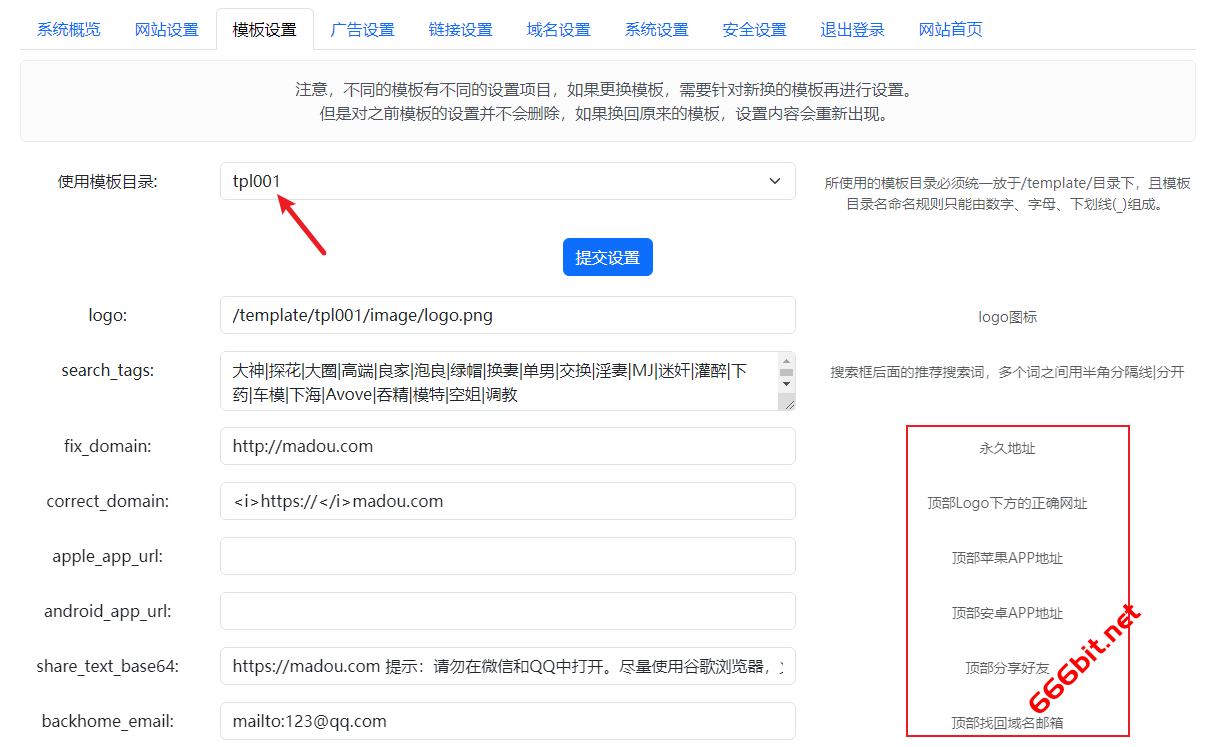
Task: Click the 退出登录 link
Action: (x=852, y=29)
